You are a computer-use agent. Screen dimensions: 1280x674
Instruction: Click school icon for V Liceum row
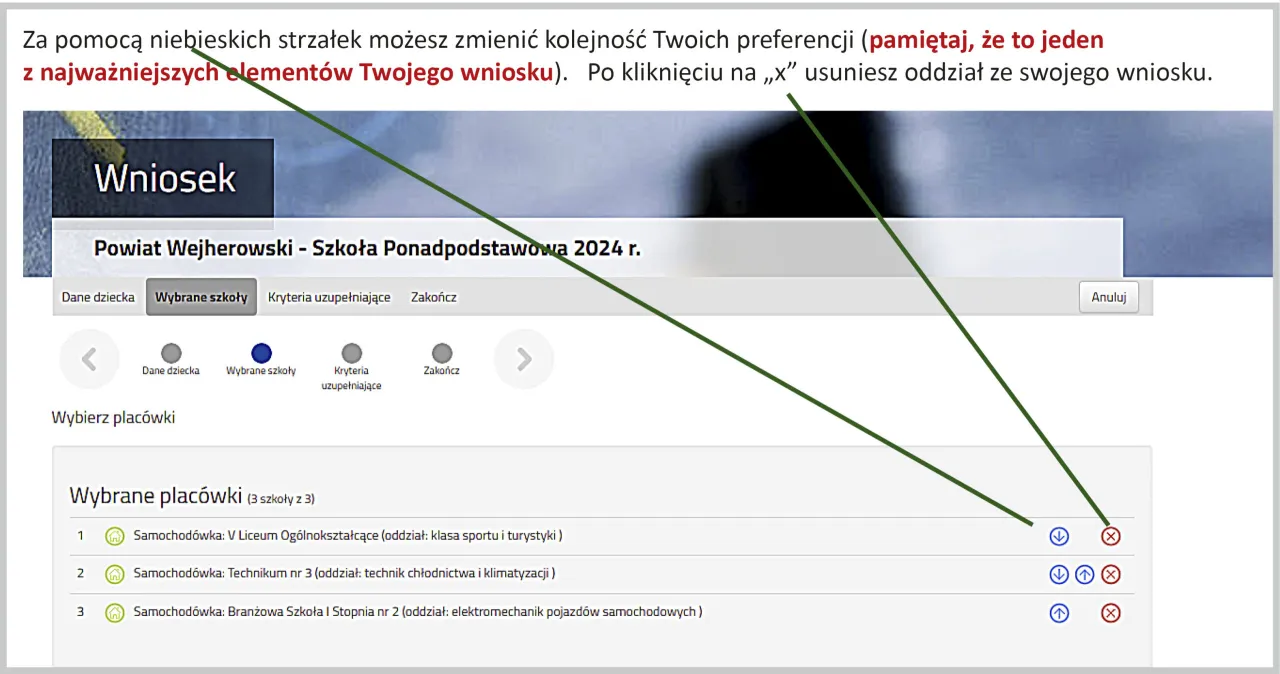(115, 536)
